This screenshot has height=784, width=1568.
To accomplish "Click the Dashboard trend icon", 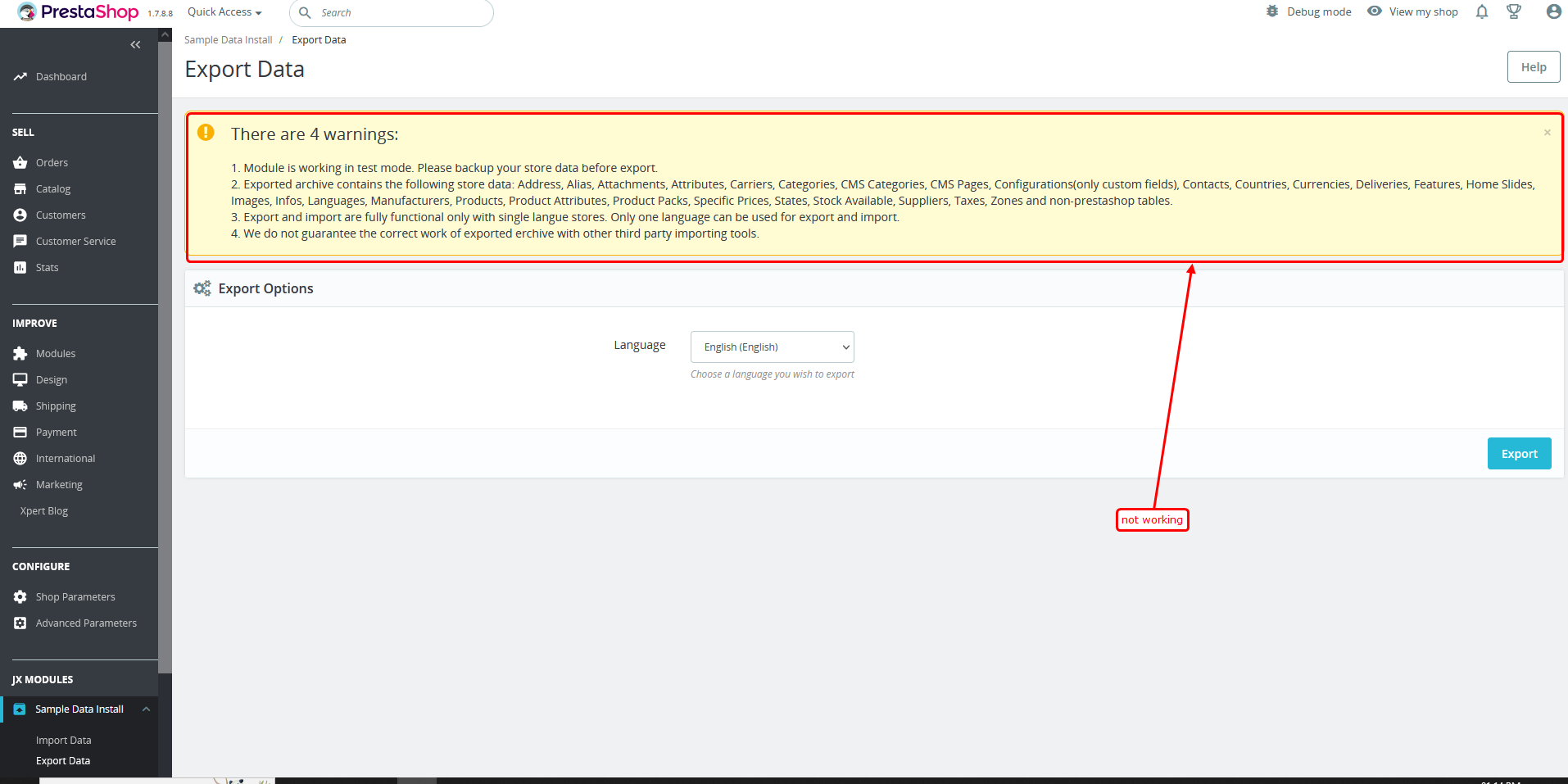I will click(x=20, y=77).
